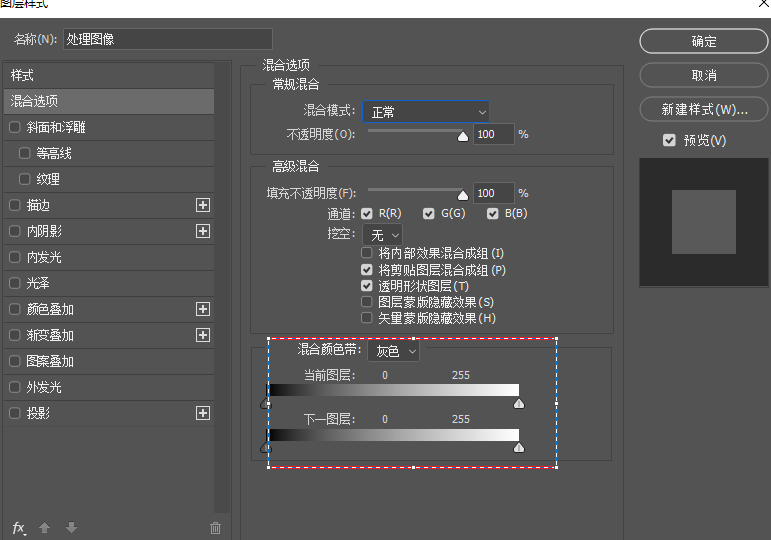This screenshot has height=540, width=771.
Task: Open the 混合模式 dropdown
Action: (425, 112)
